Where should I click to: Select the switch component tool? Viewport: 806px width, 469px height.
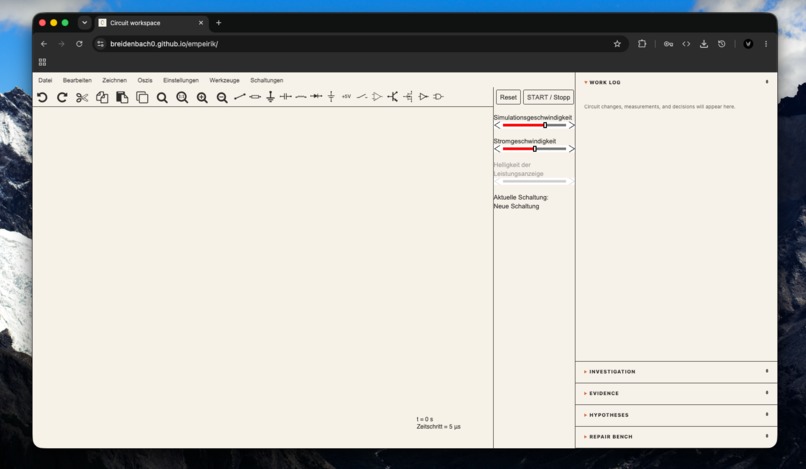362,97
